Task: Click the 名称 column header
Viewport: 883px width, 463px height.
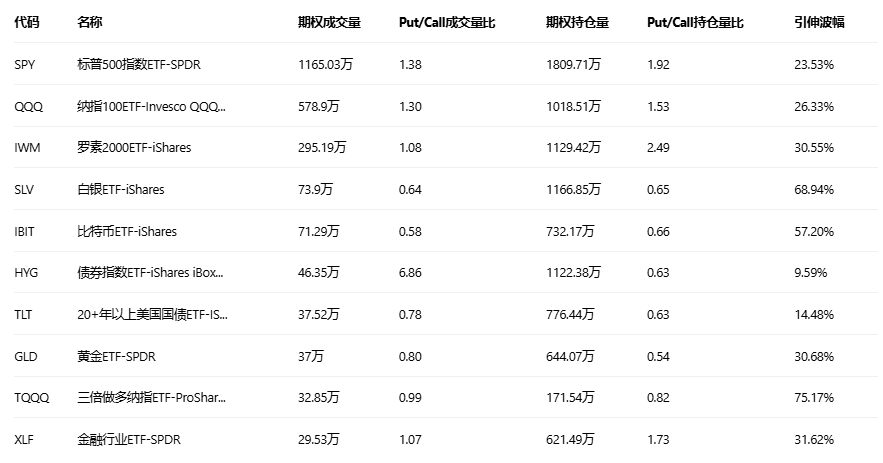Action: [89, 22]
